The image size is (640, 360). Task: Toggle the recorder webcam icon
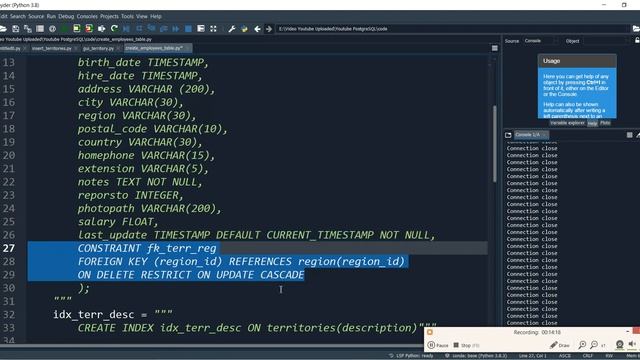point(620,345)
